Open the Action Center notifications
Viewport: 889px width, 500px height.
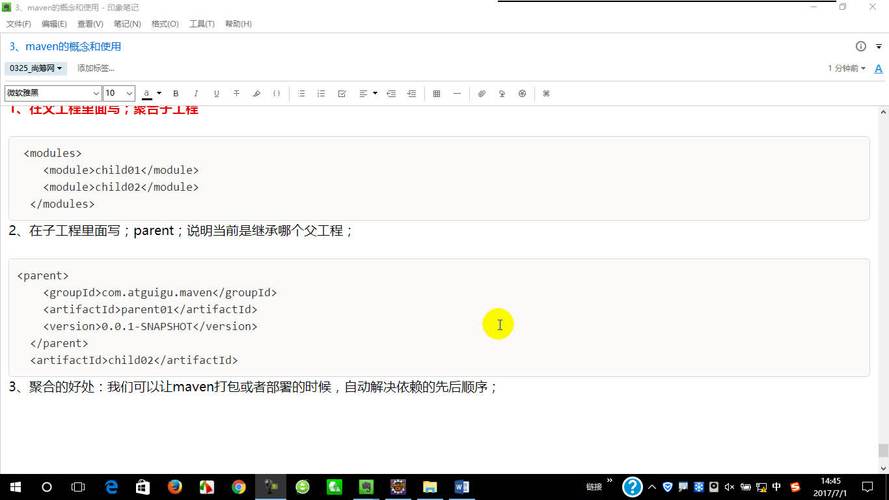[867, 487]
